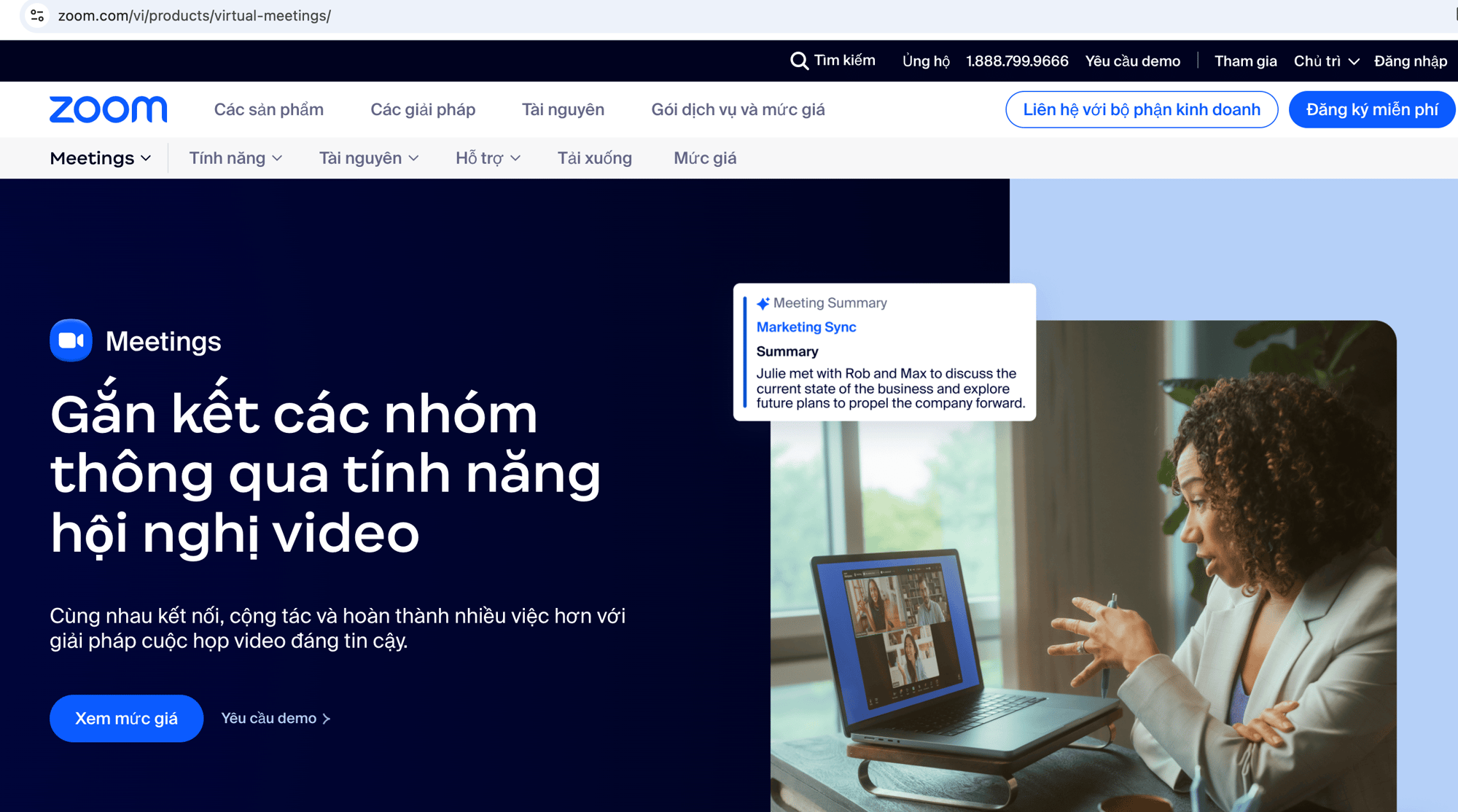Image resolution: width=1458 pixels, height=812 pixels.
Task: Click the site settings icon in address bar
Action: (37, 15)
